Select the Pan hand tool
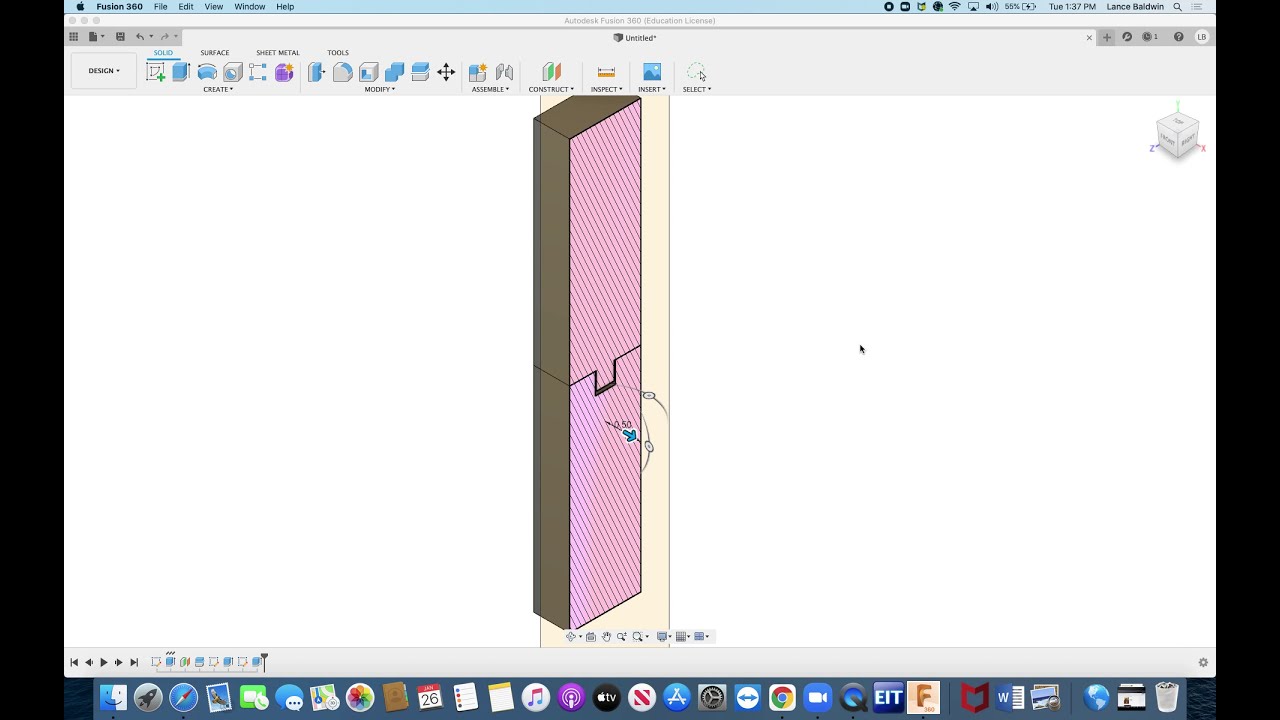1280x720 pixels. 606,637
